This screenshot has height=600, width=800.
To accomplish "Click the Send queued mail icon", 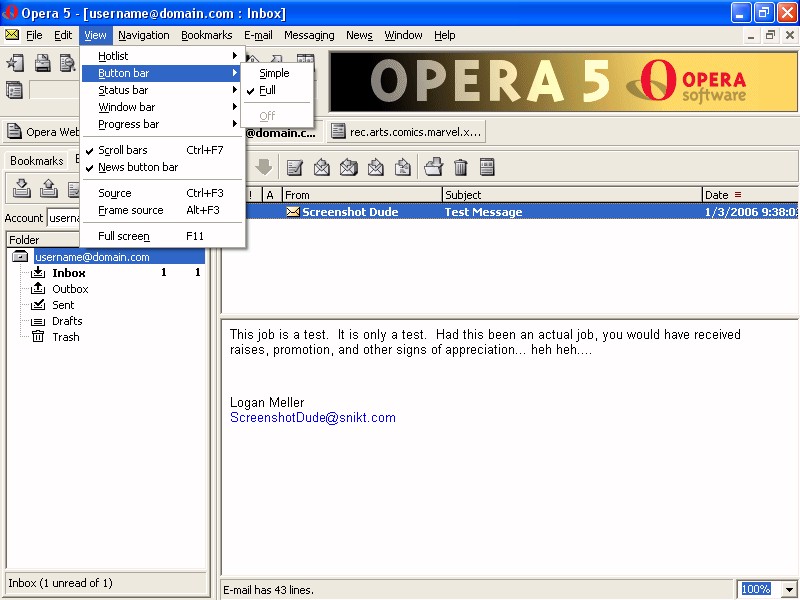I will tap(48, 188).
